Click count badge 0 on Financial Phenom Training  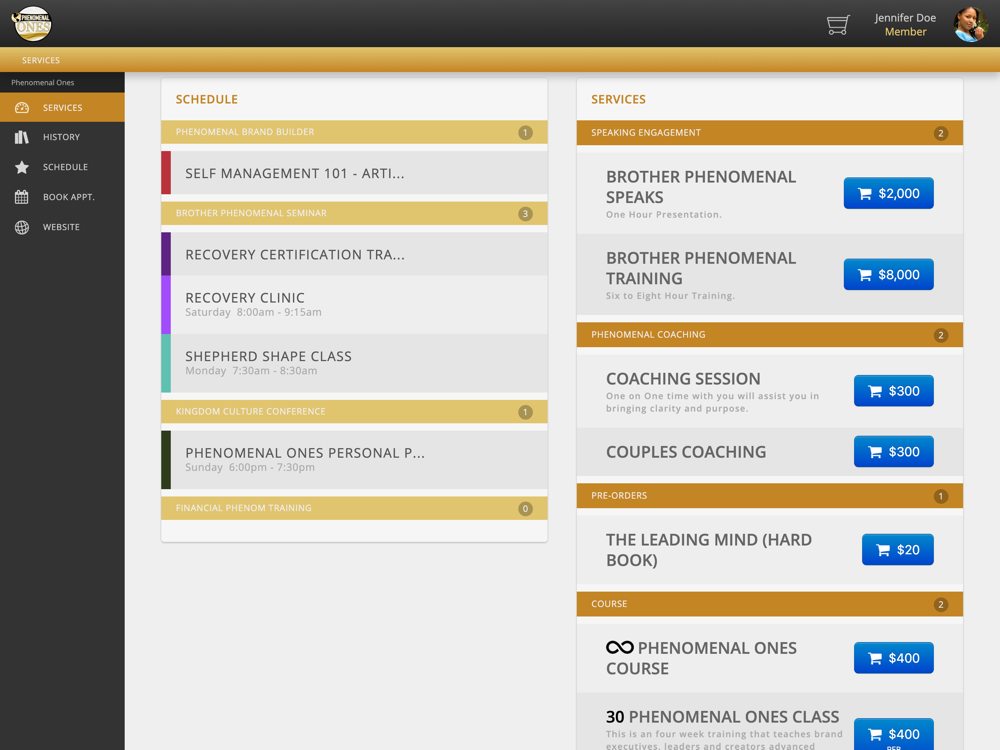coord(525,509)
